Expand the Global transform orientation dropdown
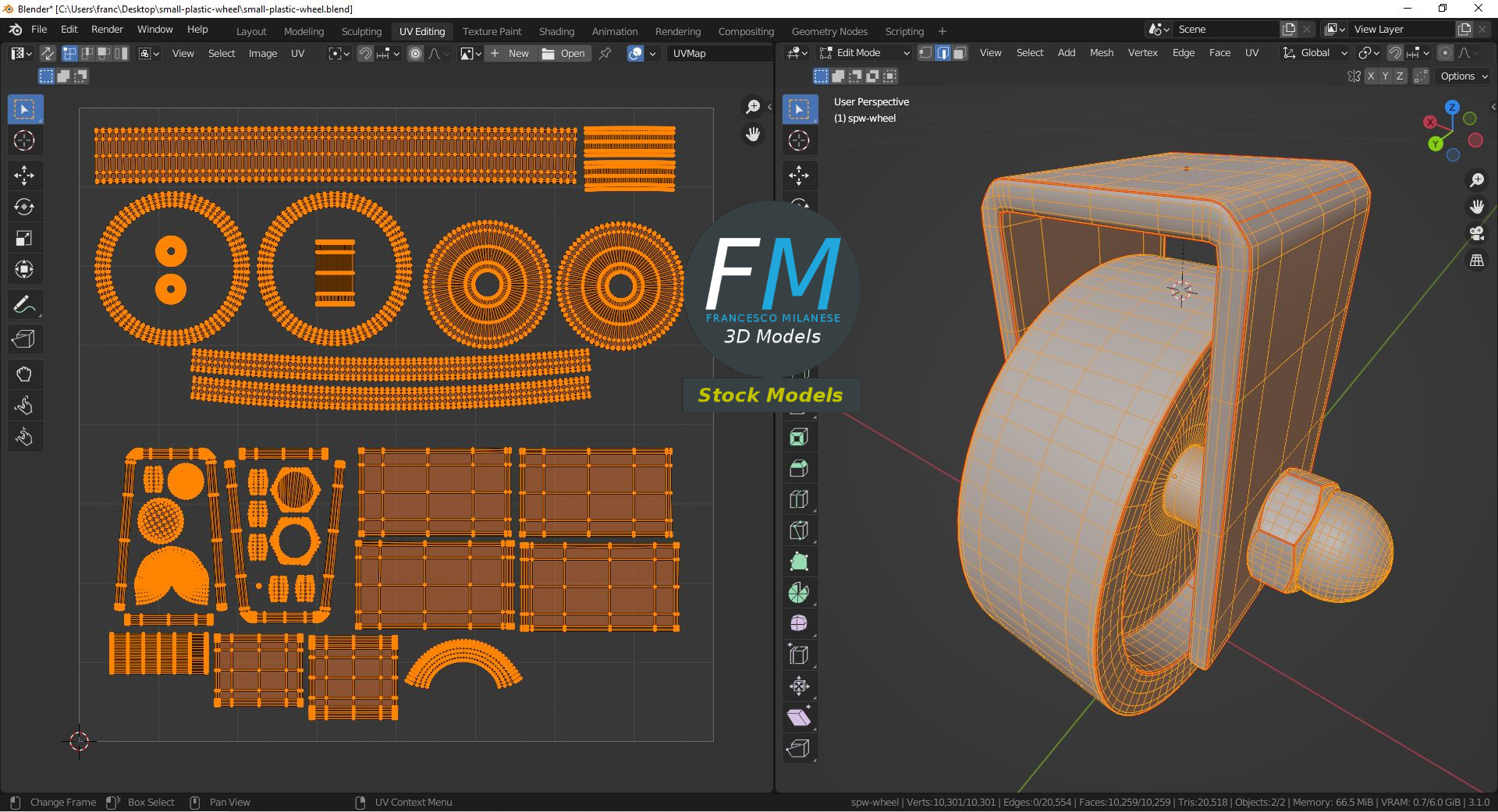Image resolution: width=1498 pixels, height=812 pixels. pos(1315,53)
